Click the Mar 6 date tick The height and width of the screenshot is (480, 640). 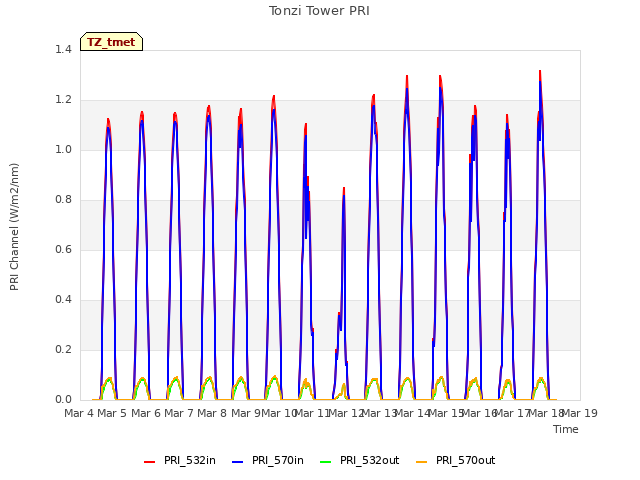click(146, 413)
